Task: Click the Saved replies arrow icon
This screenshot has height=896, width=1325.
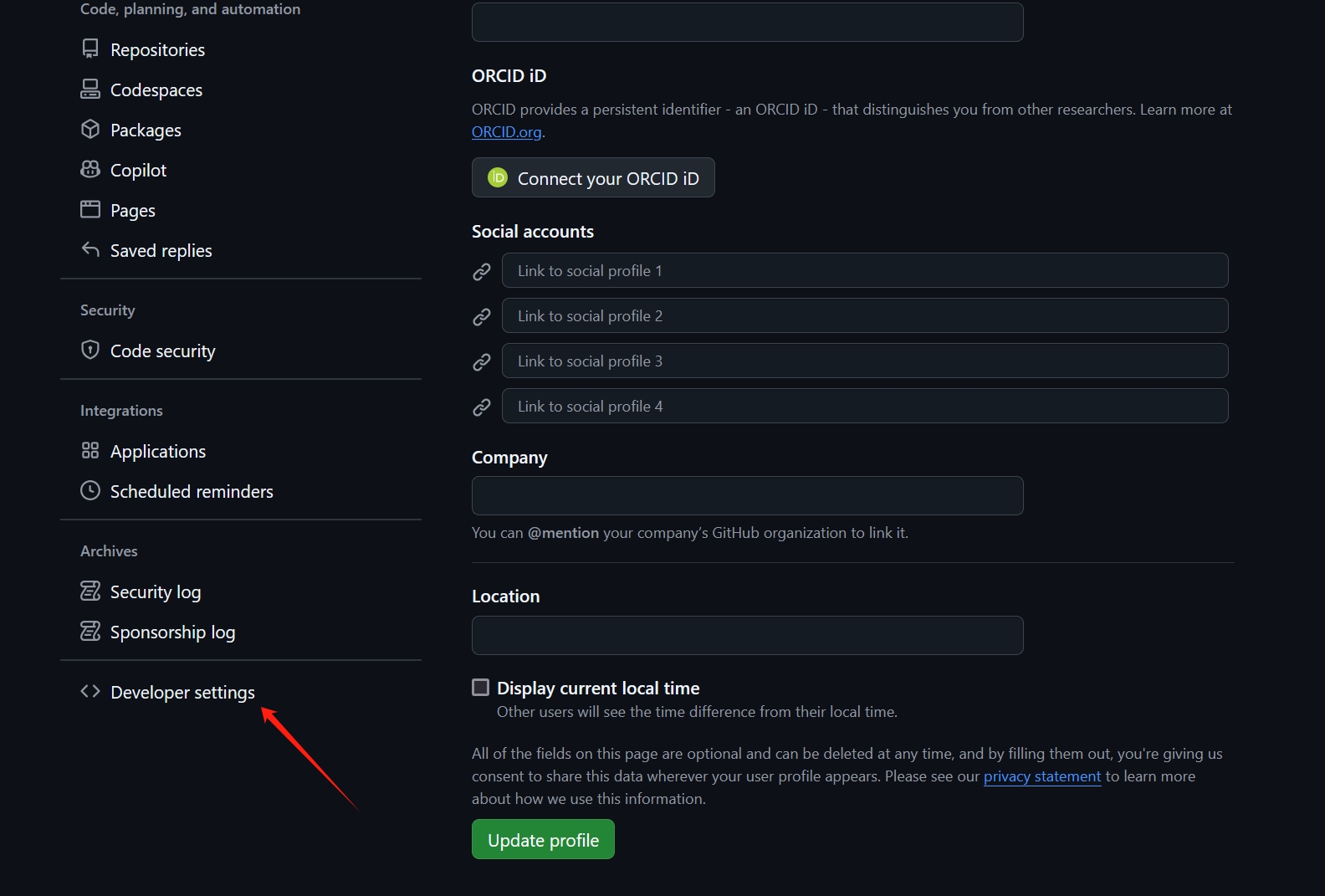Action: [x=90, y=249]
